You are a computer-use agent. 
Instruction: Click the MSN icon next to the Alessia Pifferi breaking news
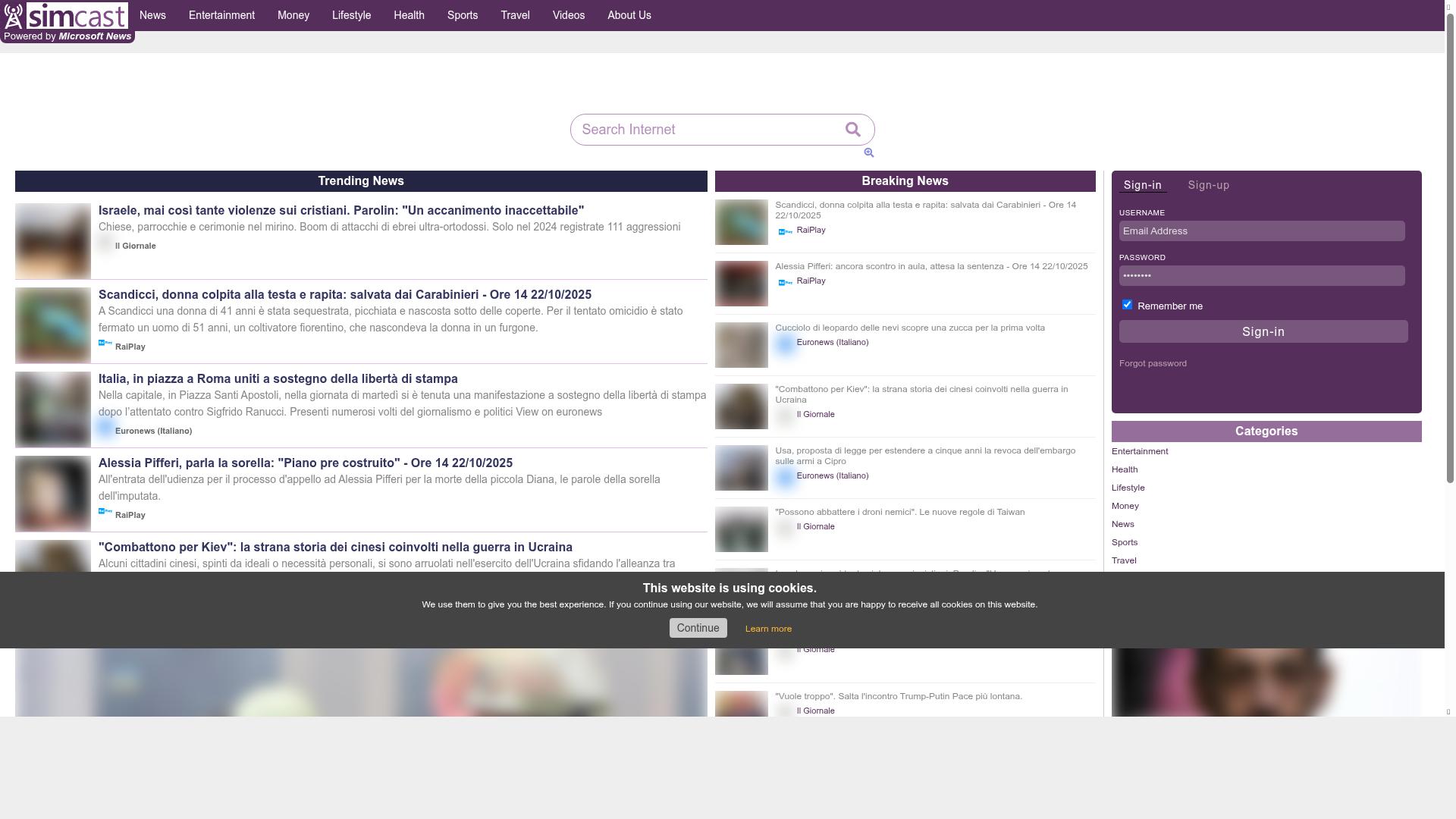(785, 281)
